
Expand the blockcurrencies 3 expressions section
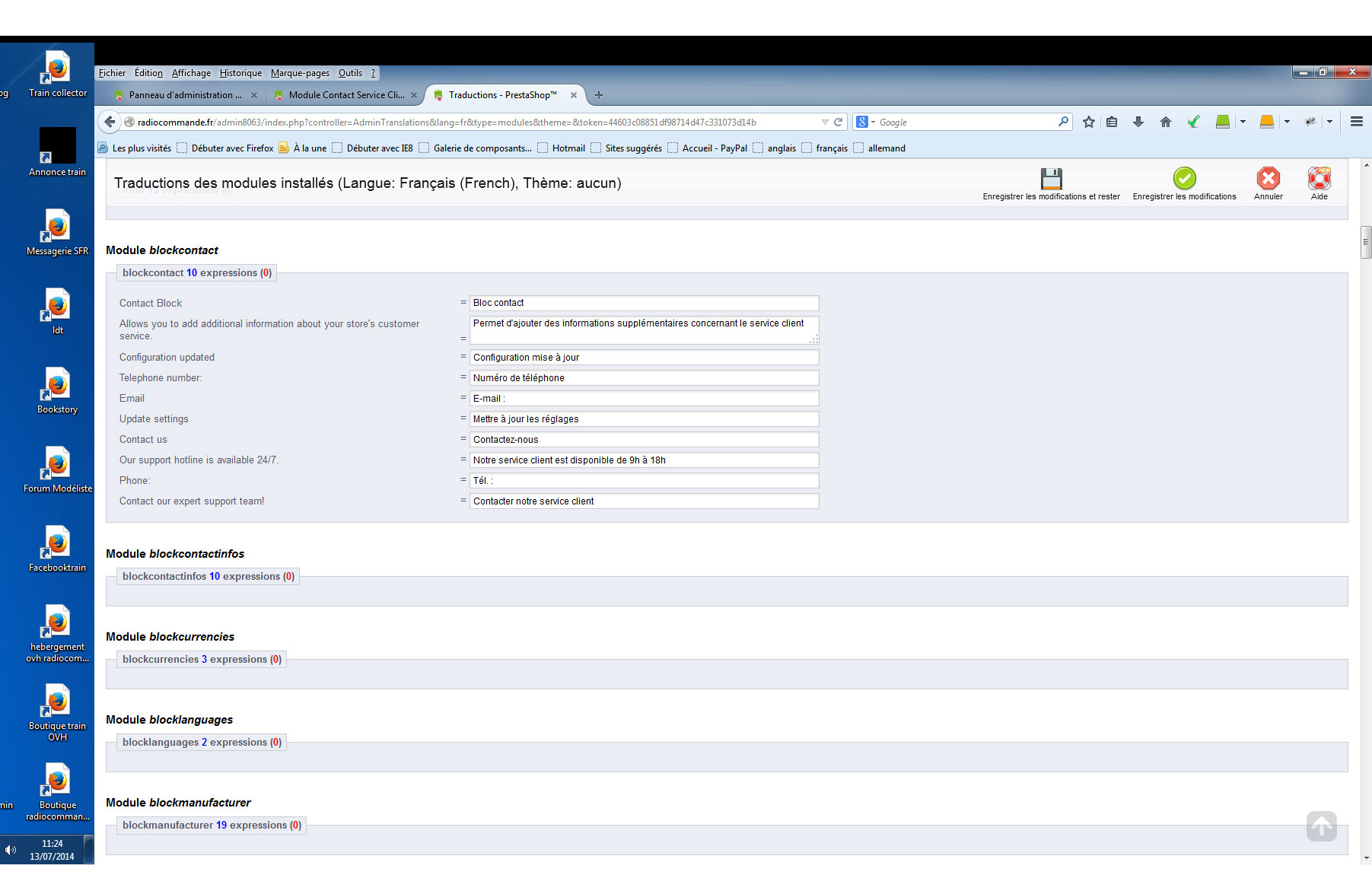point(202,660)
